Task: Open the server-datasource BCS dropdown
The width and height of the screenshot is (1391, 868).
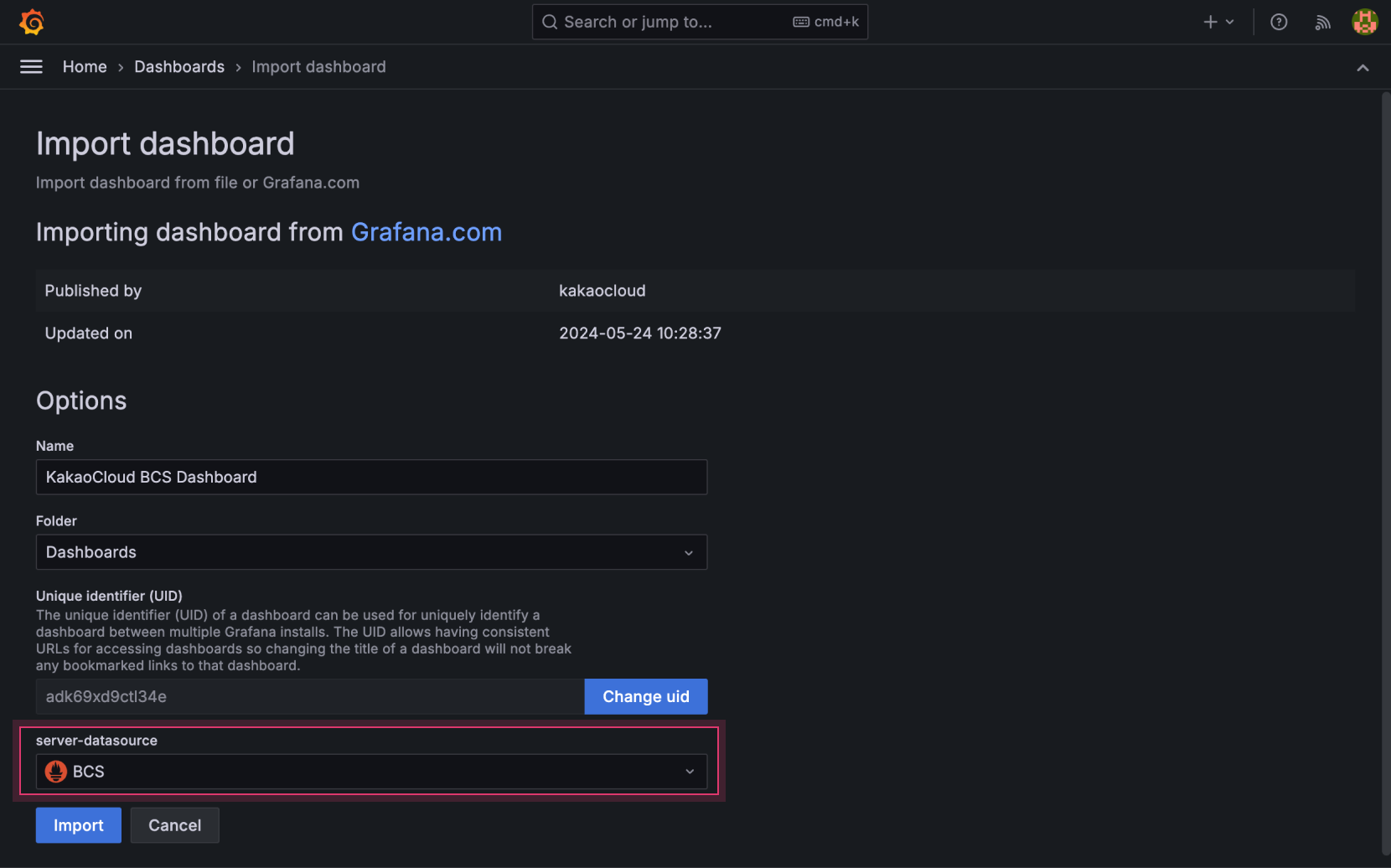Action: (x=371, y=772)
